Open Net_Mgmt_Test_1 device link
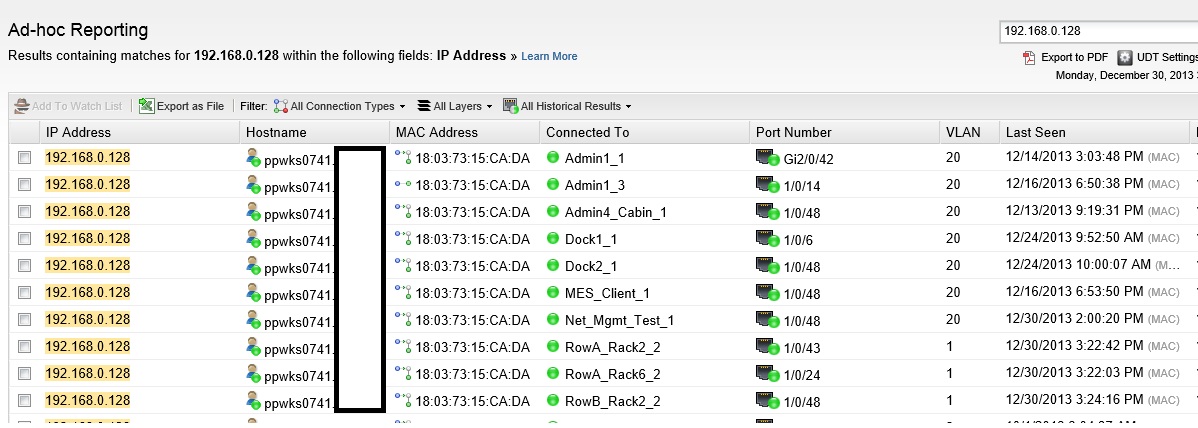 click(620, 319)
